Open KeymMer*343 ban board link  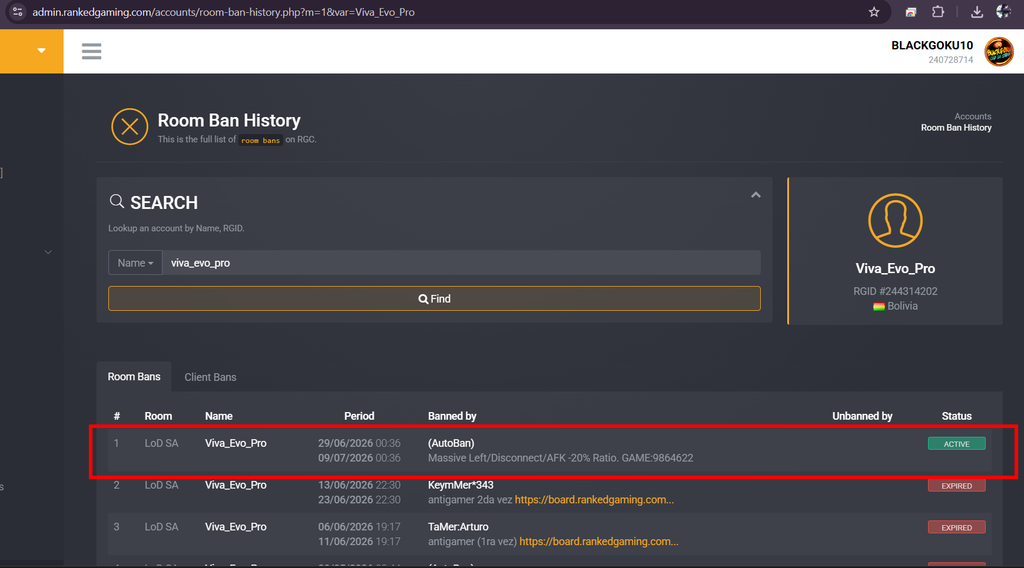tap(594, 499)
